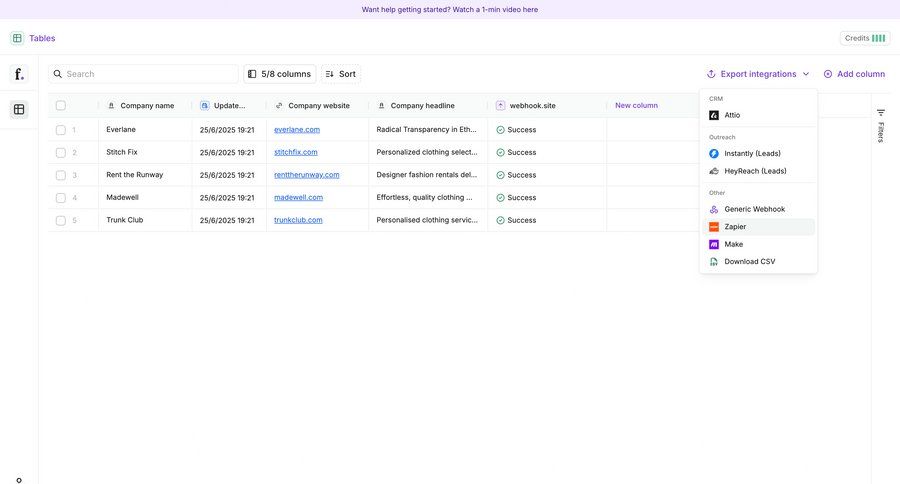Click the Instantly lightning icon
The image size is (900, 484).
714,153
